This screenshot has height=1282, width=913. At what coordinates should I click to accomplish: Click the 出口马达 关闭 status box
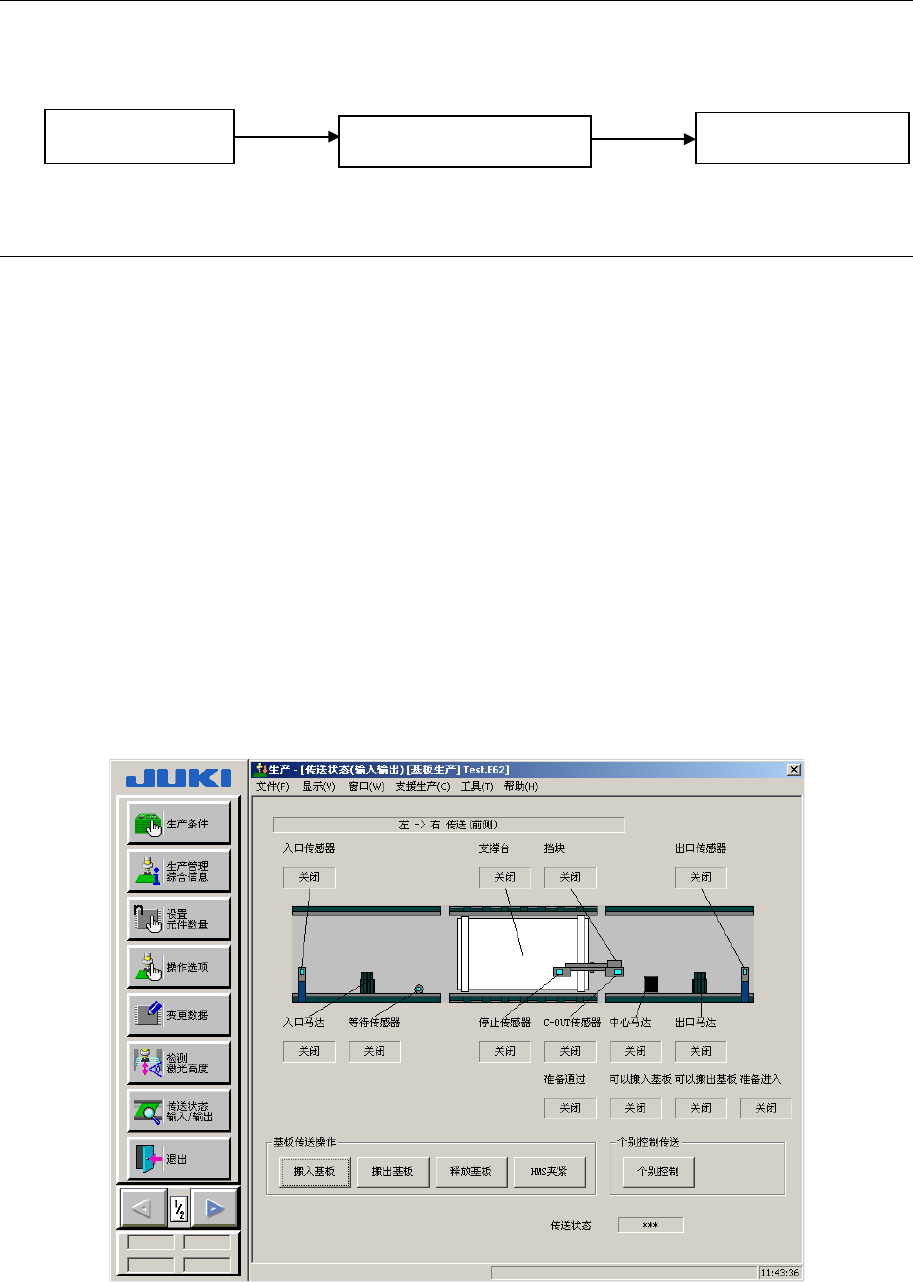tap(701, 1052)
